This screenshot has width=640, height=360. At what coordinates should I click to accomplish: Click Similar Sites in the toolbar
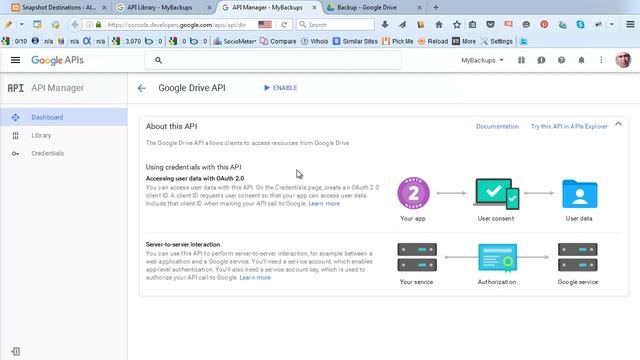pyautogui.click(x=355, y=41)
